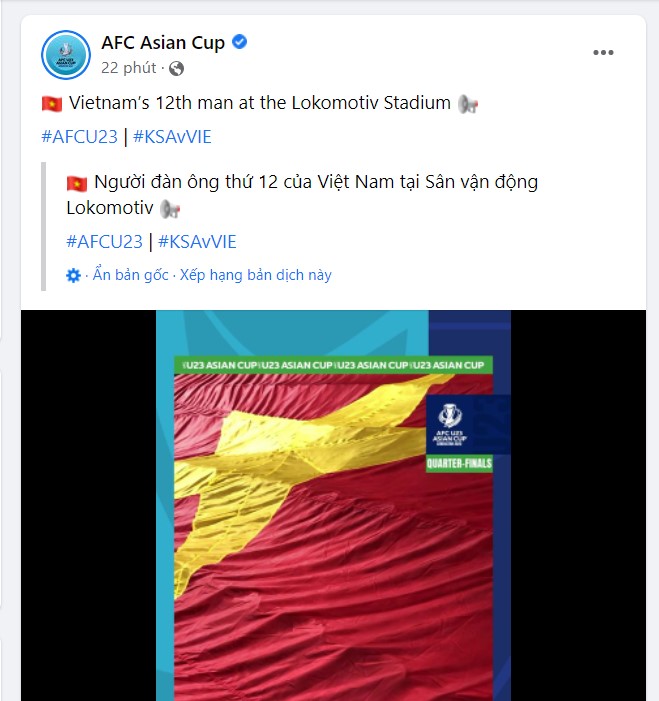Image resolution: width=659 pixels, height=701 pixels.
Task: Open translation settings with the gear icon
Action: click(x=73, y=275)
